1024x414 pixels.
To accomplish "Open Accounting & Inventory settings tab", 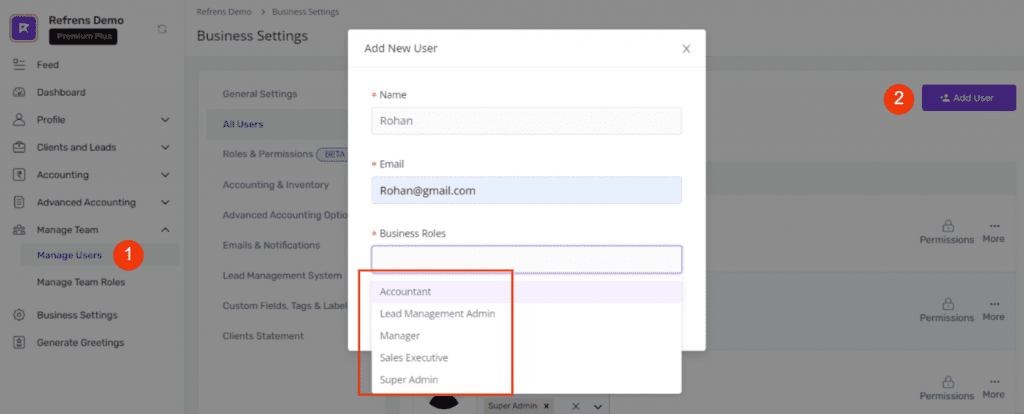I will (x=276, y=185).
